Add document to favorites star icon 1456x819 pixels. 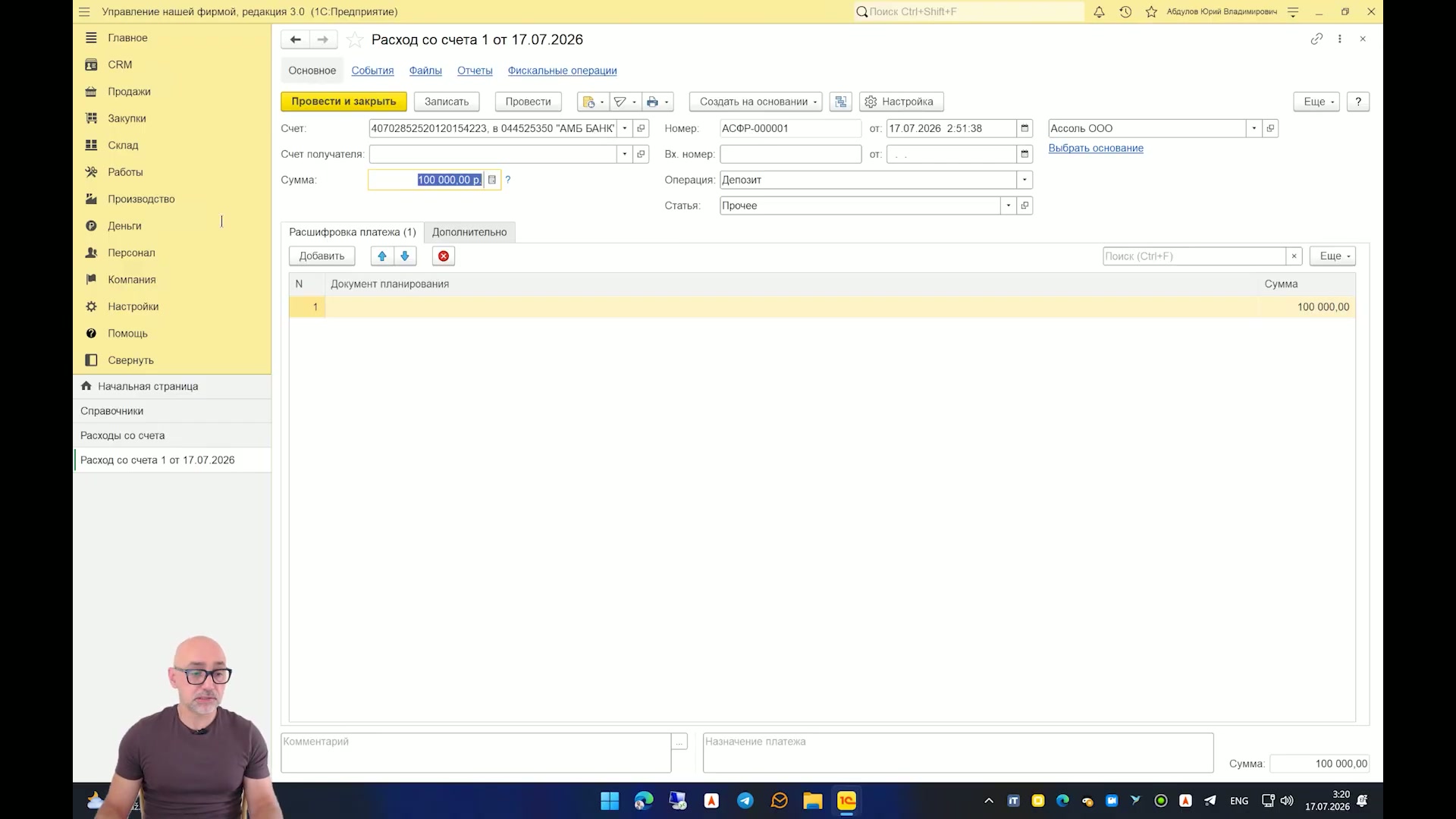point(354,39)
